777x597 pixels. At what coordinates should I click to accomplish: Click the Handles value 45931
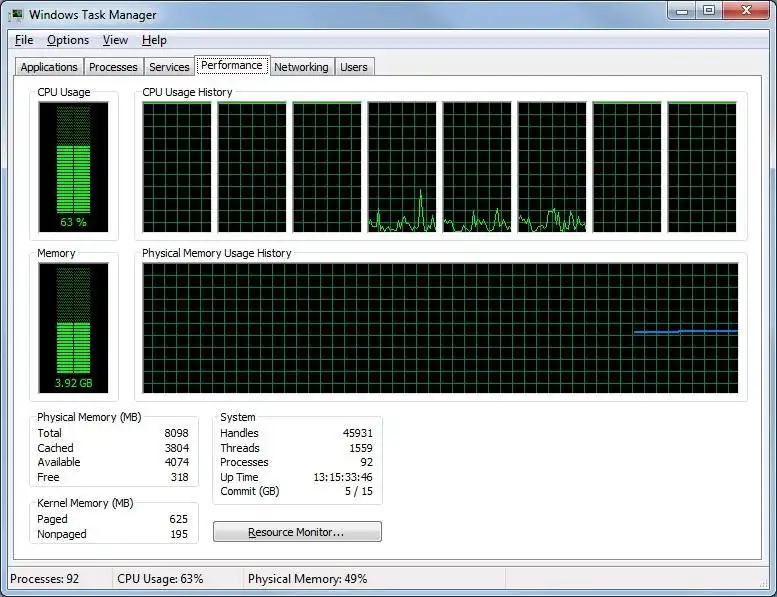(x=357, y=433)
